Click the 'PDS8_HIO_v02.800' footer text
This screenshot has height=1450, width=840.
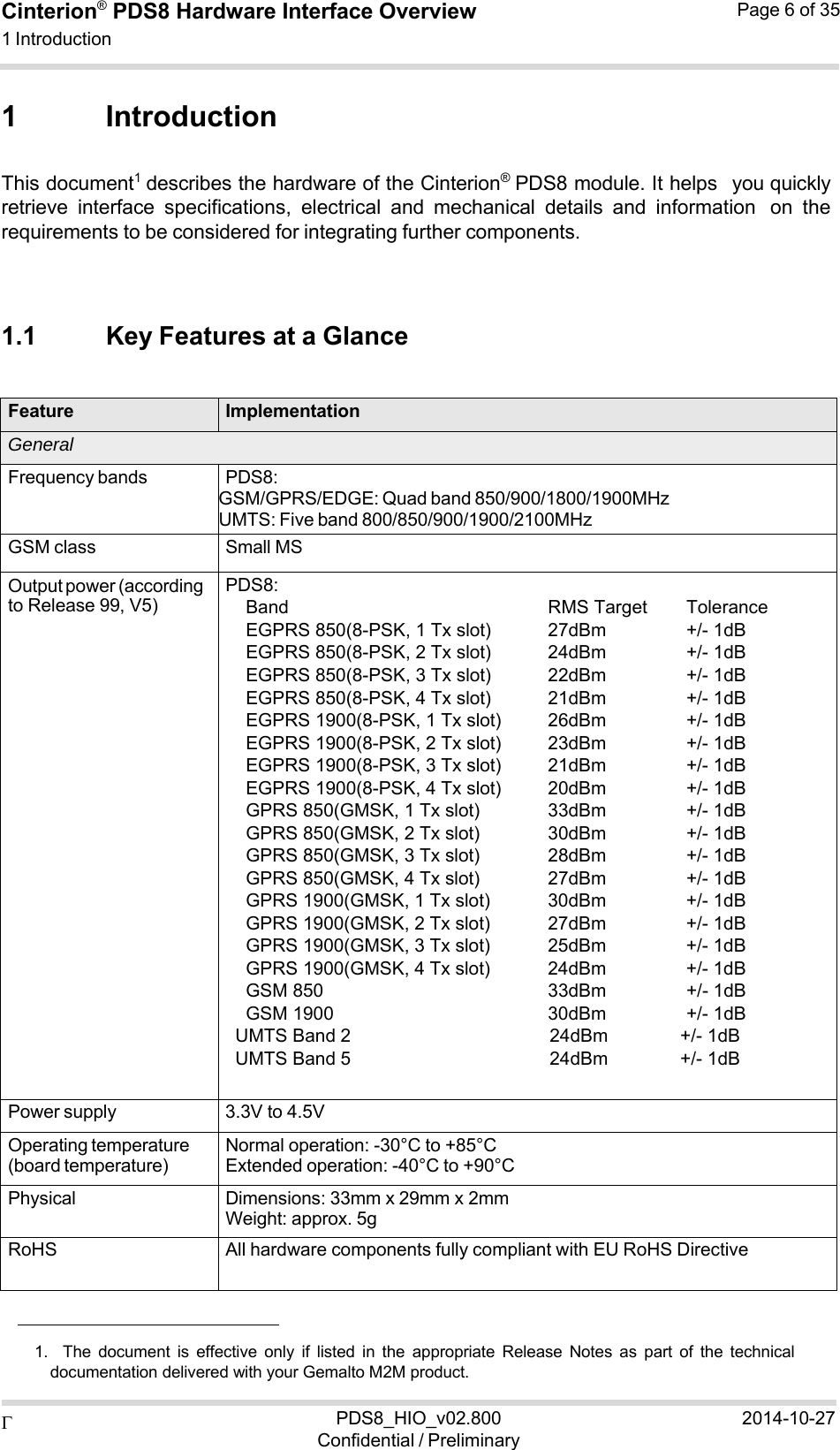(x=418, y=1419)
